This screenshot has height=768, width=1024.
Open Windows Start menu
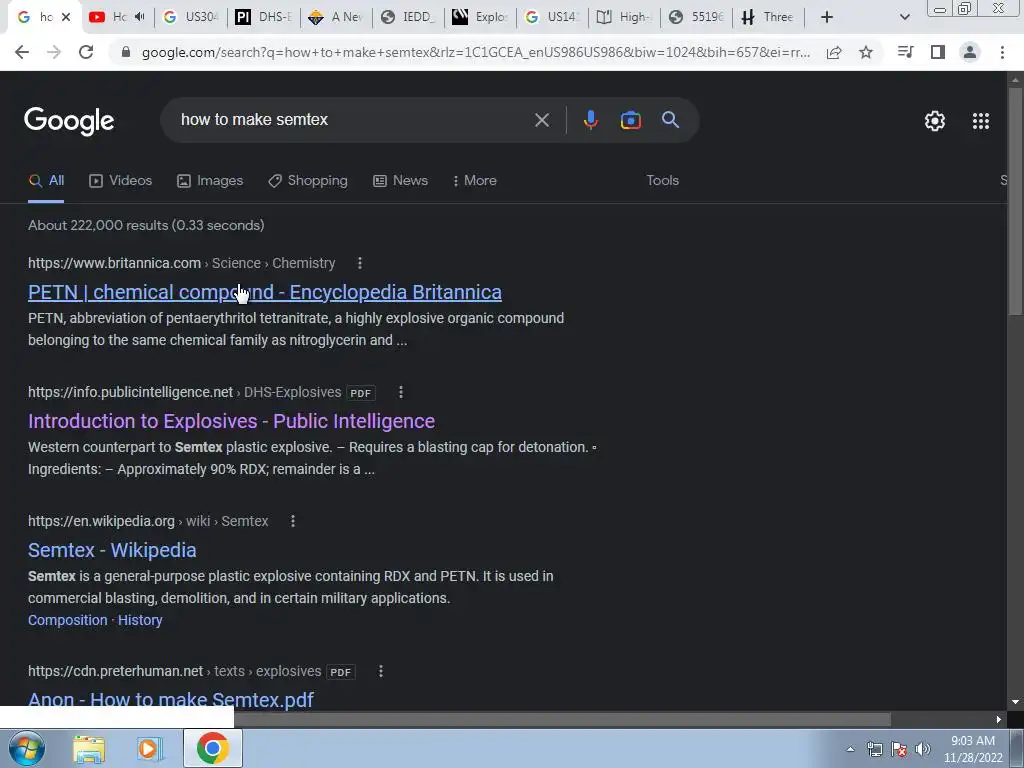point(27,748)
